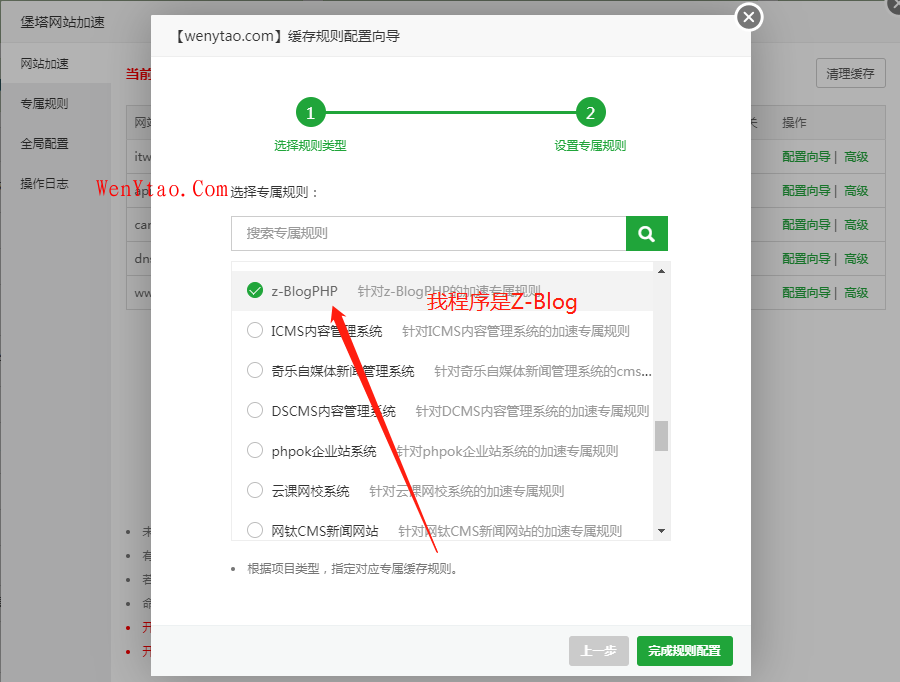This screenshot has width=900, height=682.
Task: Pick 云课网校系统 radio option
Action: [x=255, y=491]
